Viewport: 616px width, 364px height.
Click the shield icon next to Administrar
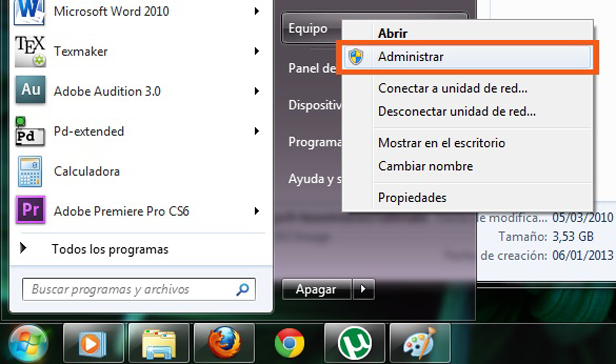[356, 57]
